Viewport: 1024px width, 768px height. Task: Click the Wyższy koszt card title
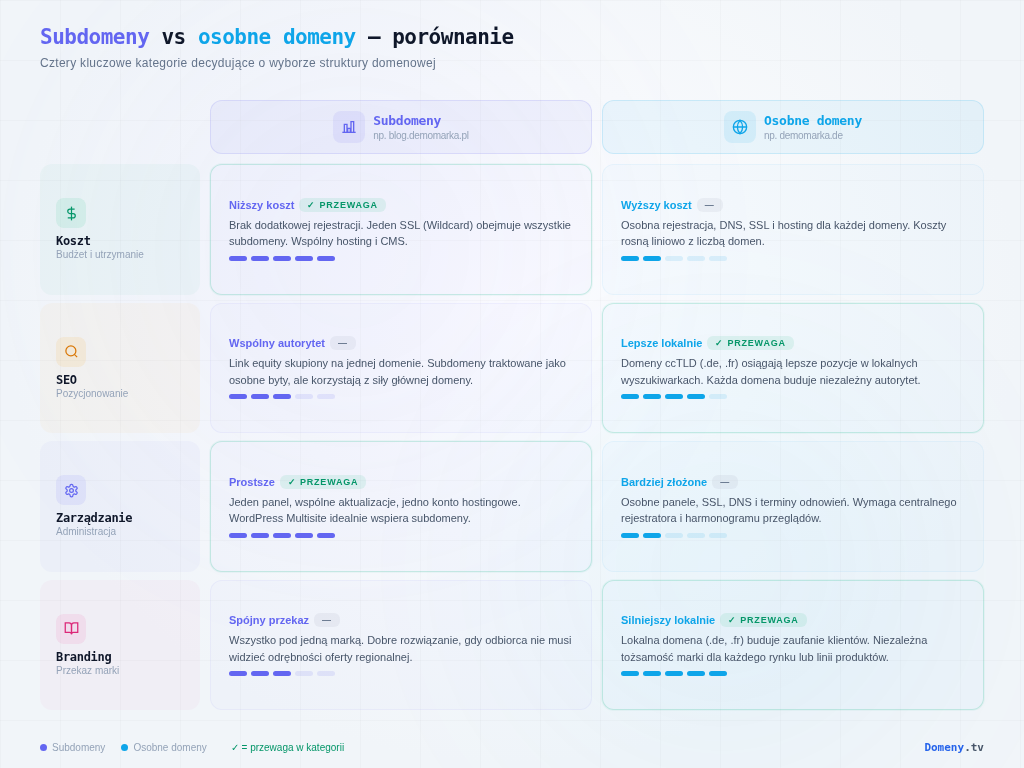point(656,205)
